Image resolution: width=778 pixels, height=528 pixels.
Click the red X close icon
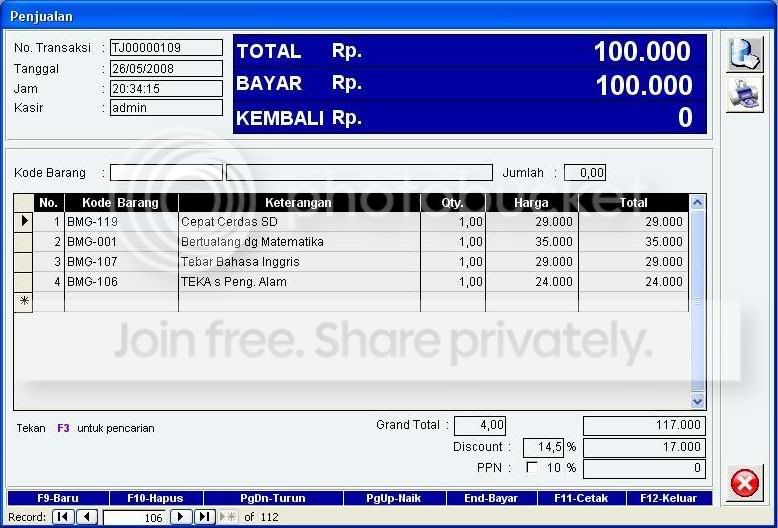(x=744, y=483)
